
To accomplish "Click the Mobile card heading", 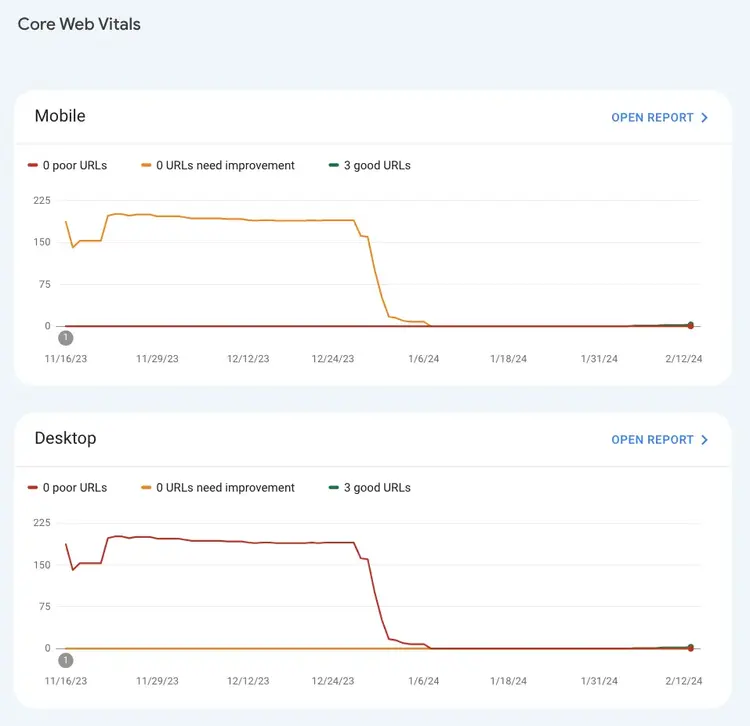I will tap(60, 116).
